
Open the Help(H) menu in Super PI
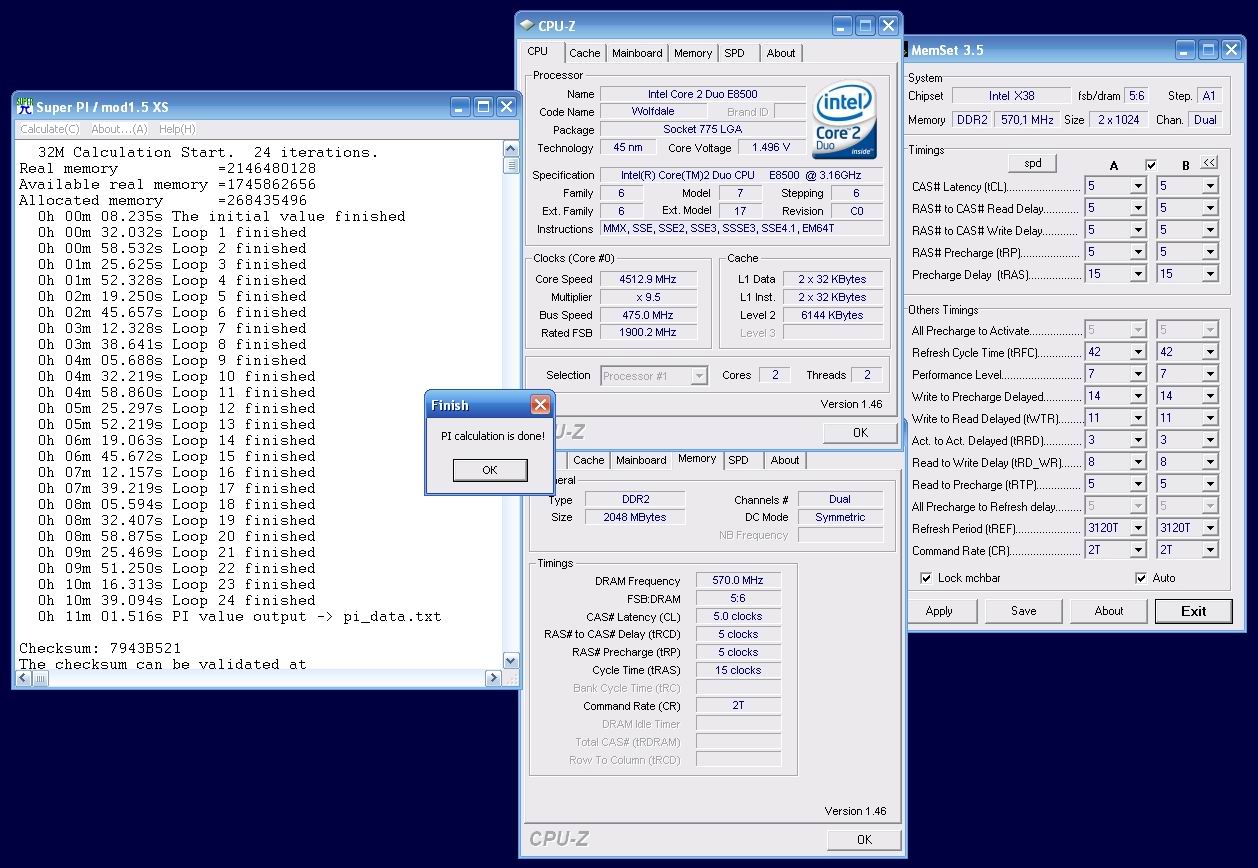coord(177,129)
